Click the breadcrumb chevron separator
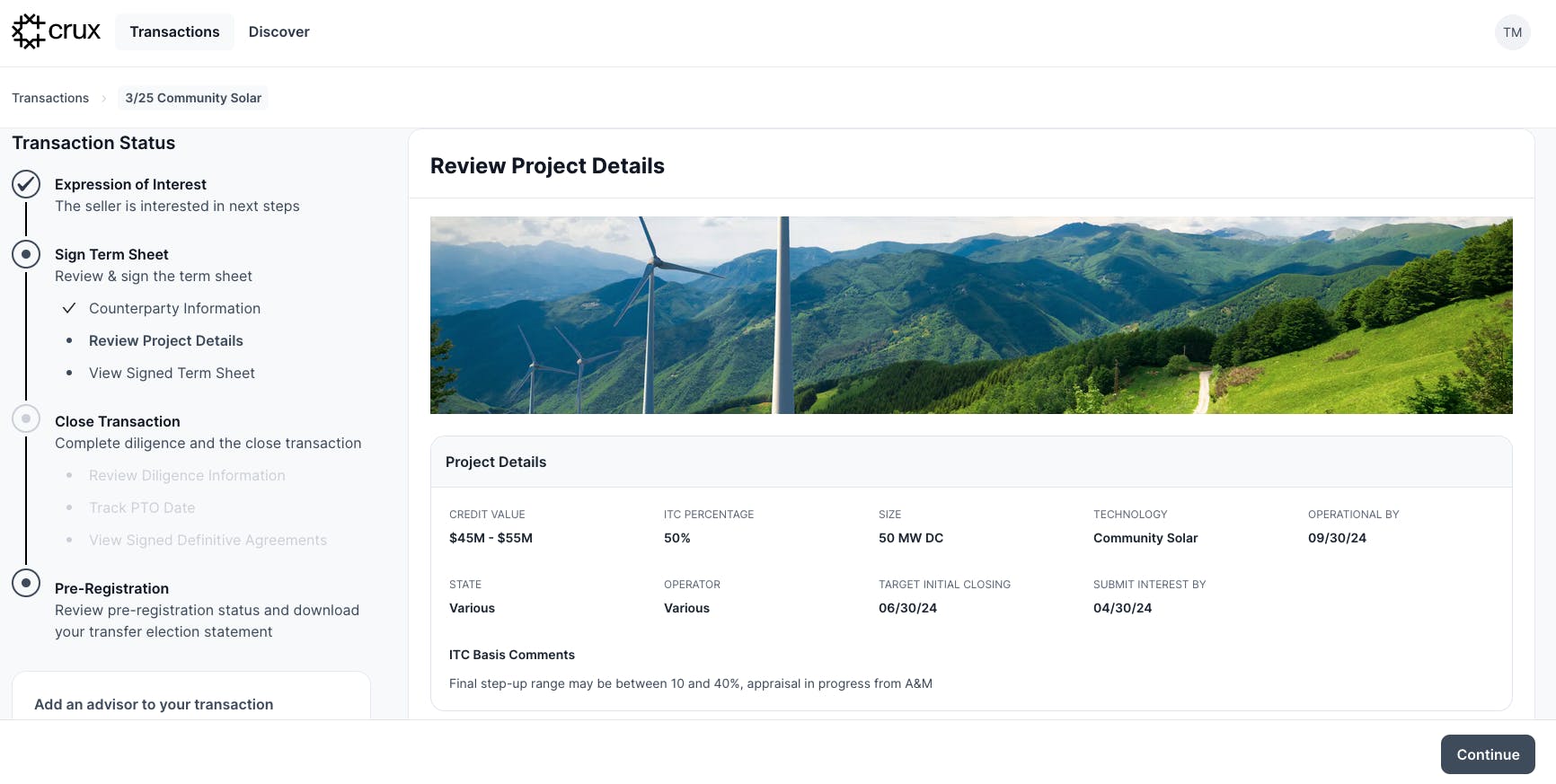This screenshot has height=784, width=1556. 103,98
